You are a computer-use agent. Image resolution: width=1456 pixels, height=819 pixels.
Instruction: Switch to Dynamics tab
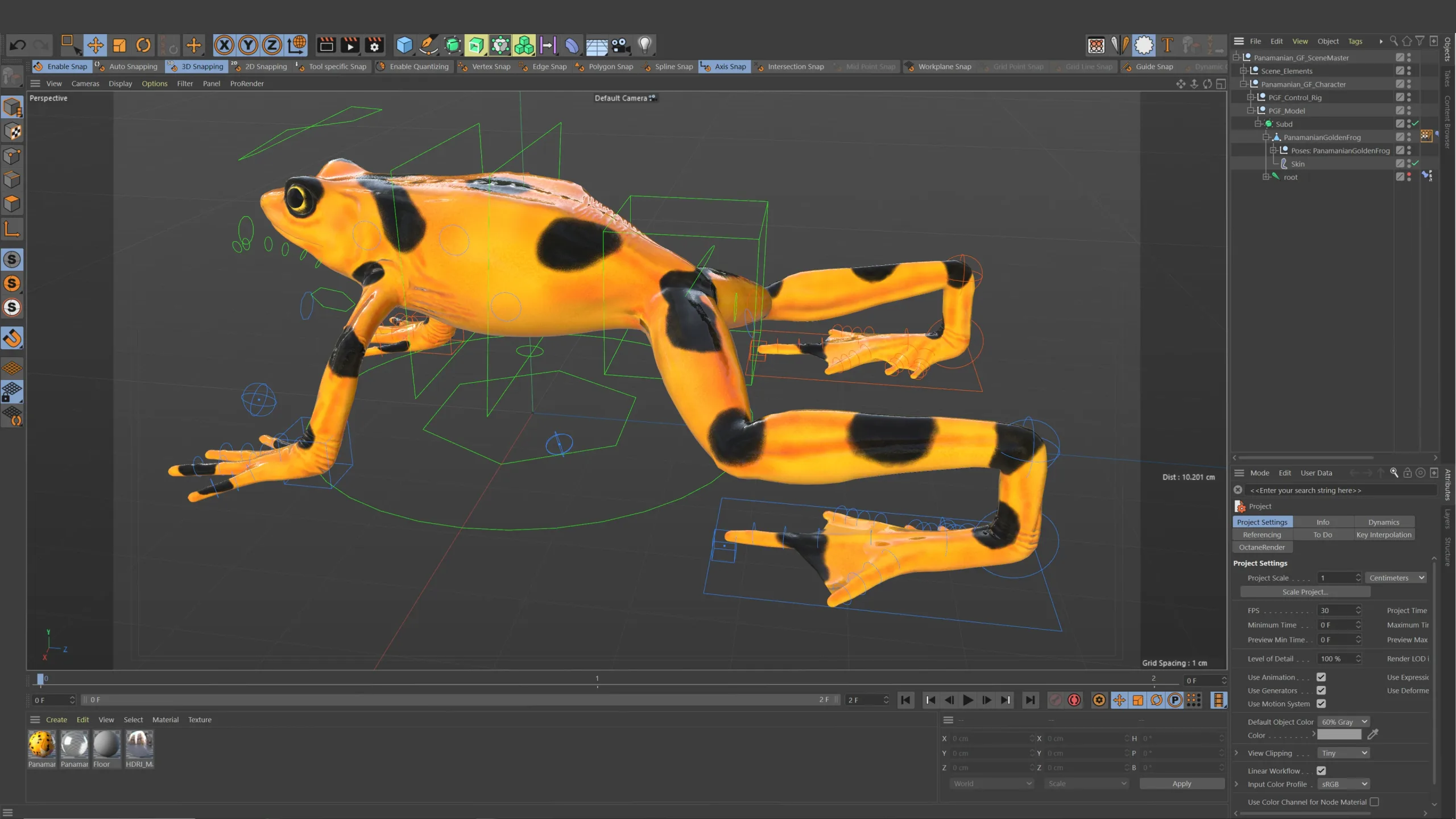click(1384, 522)
